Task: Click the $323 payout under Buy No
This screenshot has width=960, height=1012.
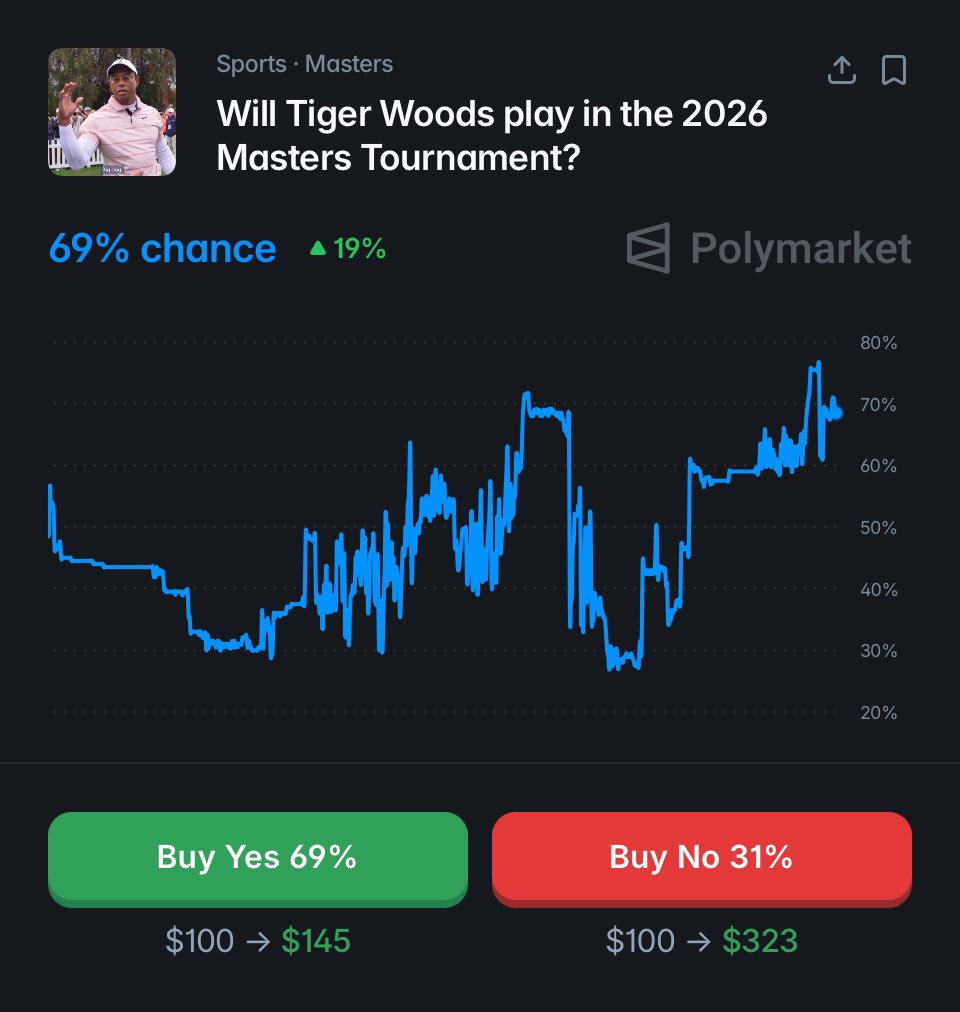Action: 760,941
